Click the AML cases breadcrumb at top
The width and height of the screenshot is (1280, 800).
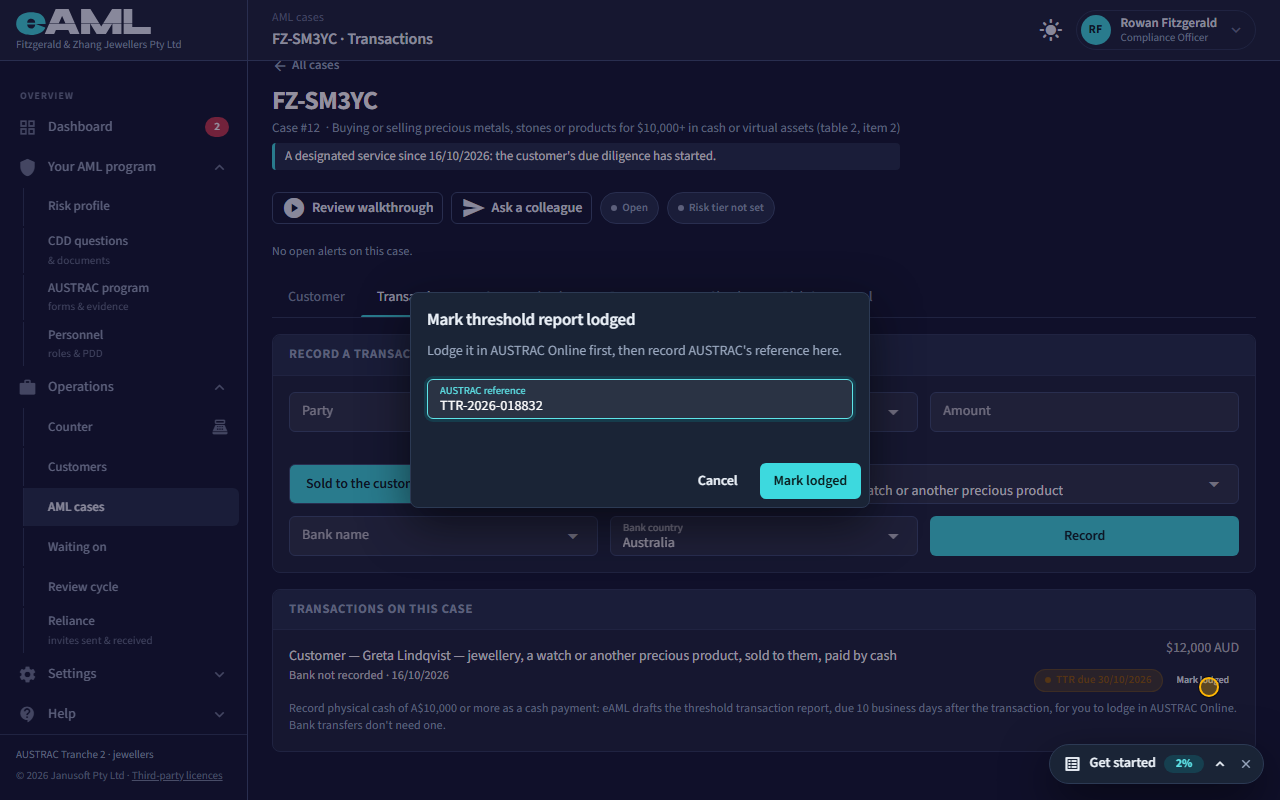[x=298, y=17]
